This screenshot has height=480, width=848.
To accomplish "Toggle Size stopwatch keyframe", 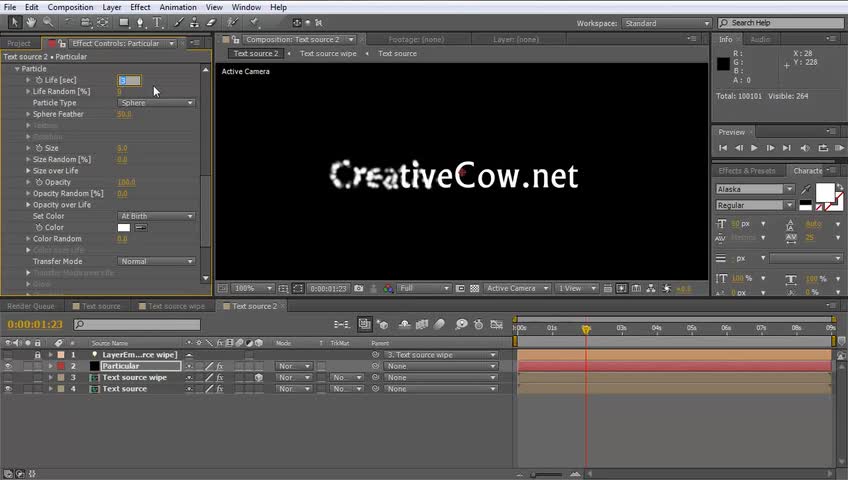I will [39, 148].
